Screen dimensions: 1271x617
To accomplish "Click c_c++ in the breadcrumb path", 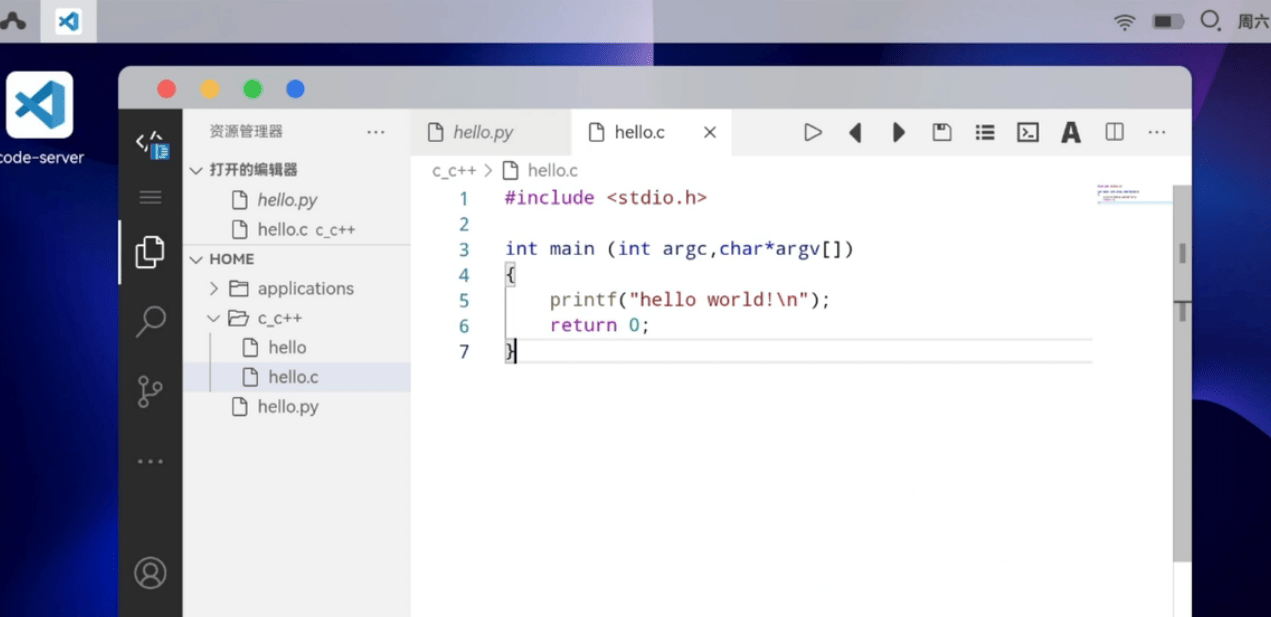I will tap(454, 171).
